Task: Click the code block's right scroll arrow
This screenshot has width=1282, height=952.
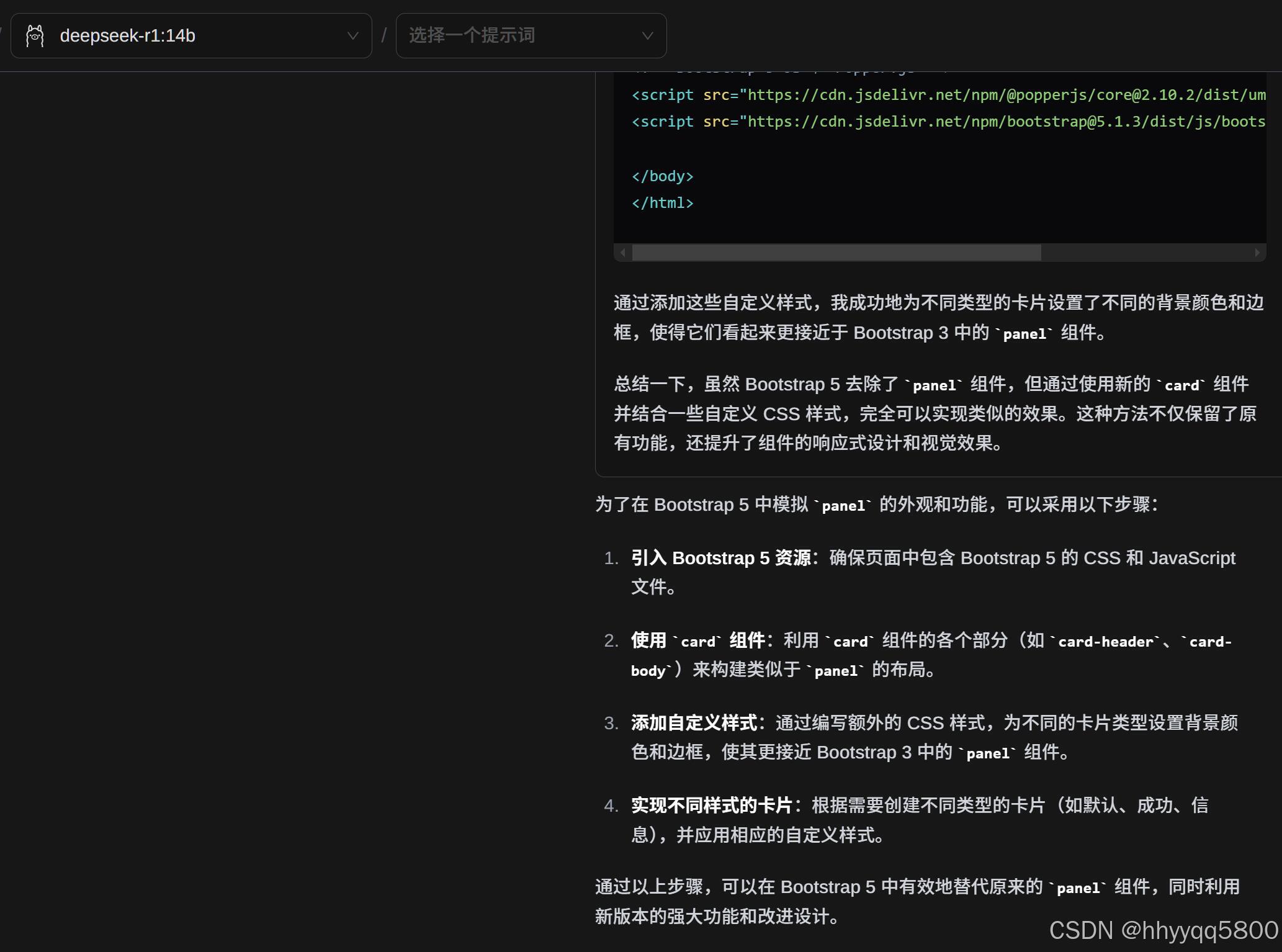Action: coord(1257,253)
